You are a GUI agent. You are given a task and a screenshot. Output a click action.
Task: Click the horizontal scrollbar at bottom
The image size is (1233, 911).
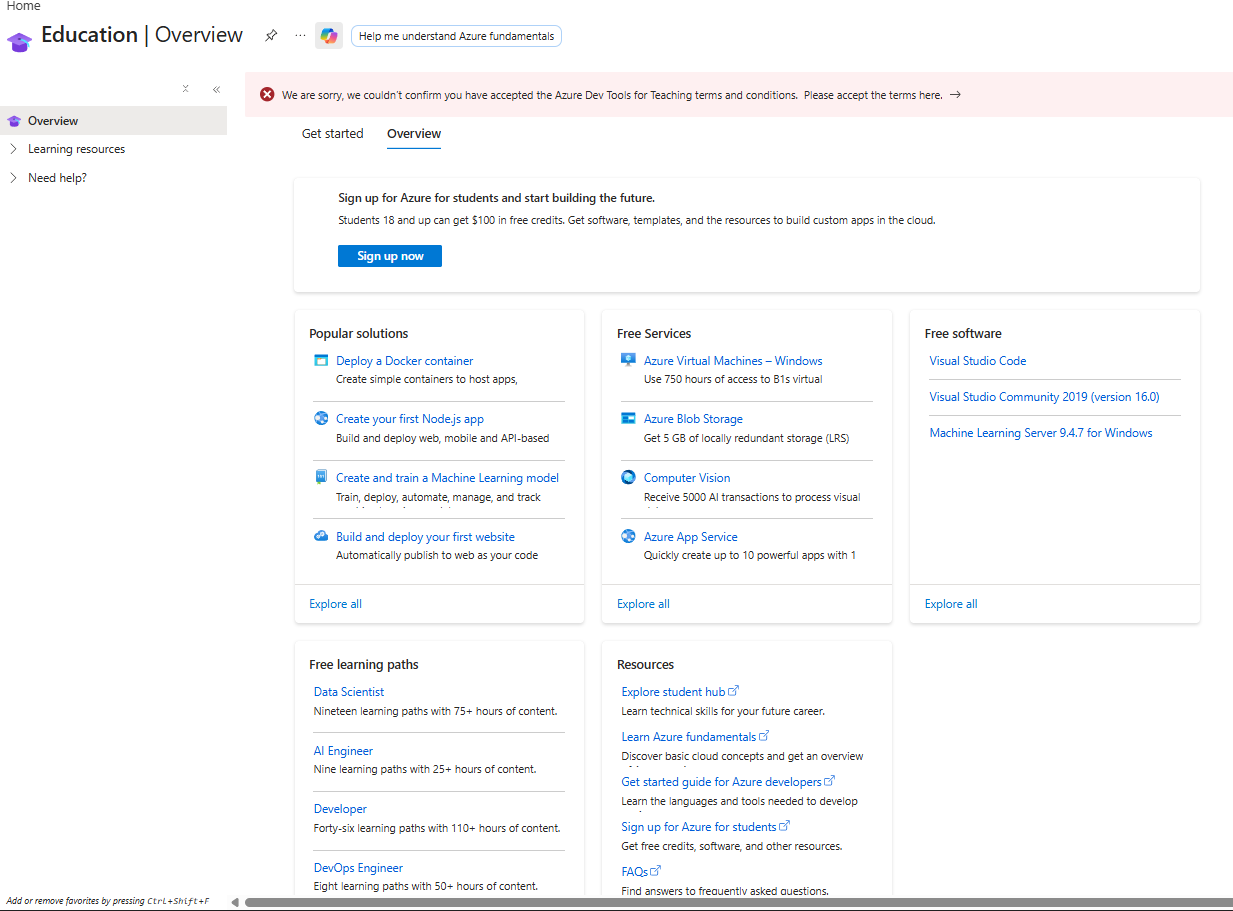(x=739, y=902)
